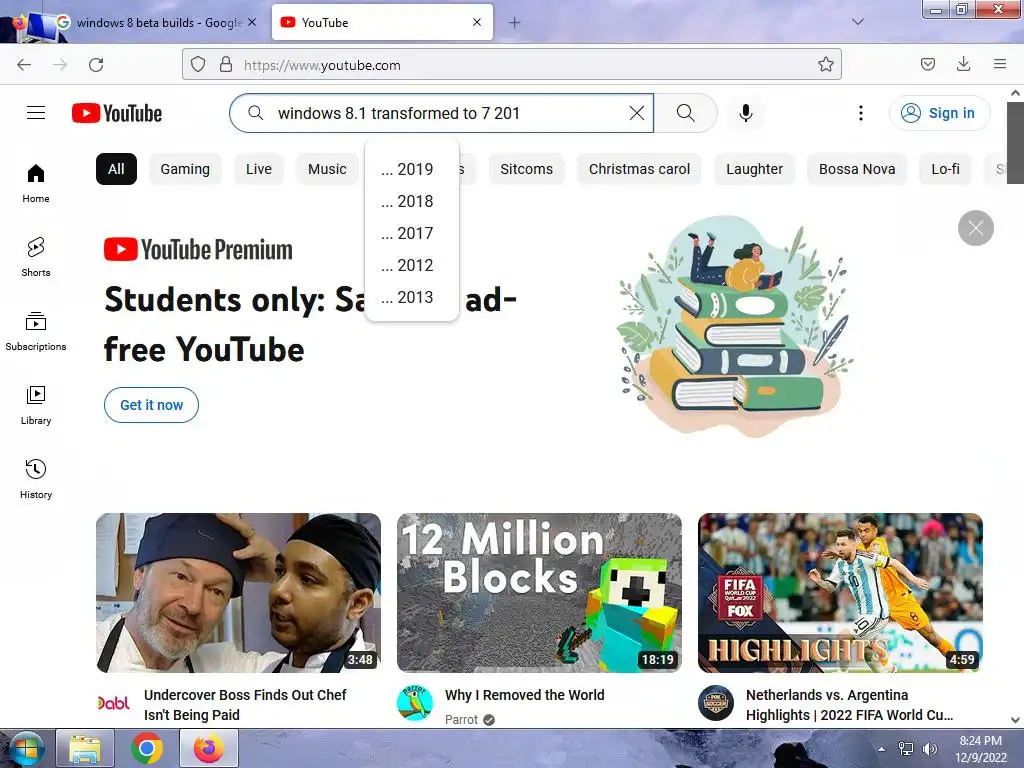Open a new browser tab
Image resolution: width=1024 pixels, height=768 pixels.
tap(515, 23)
